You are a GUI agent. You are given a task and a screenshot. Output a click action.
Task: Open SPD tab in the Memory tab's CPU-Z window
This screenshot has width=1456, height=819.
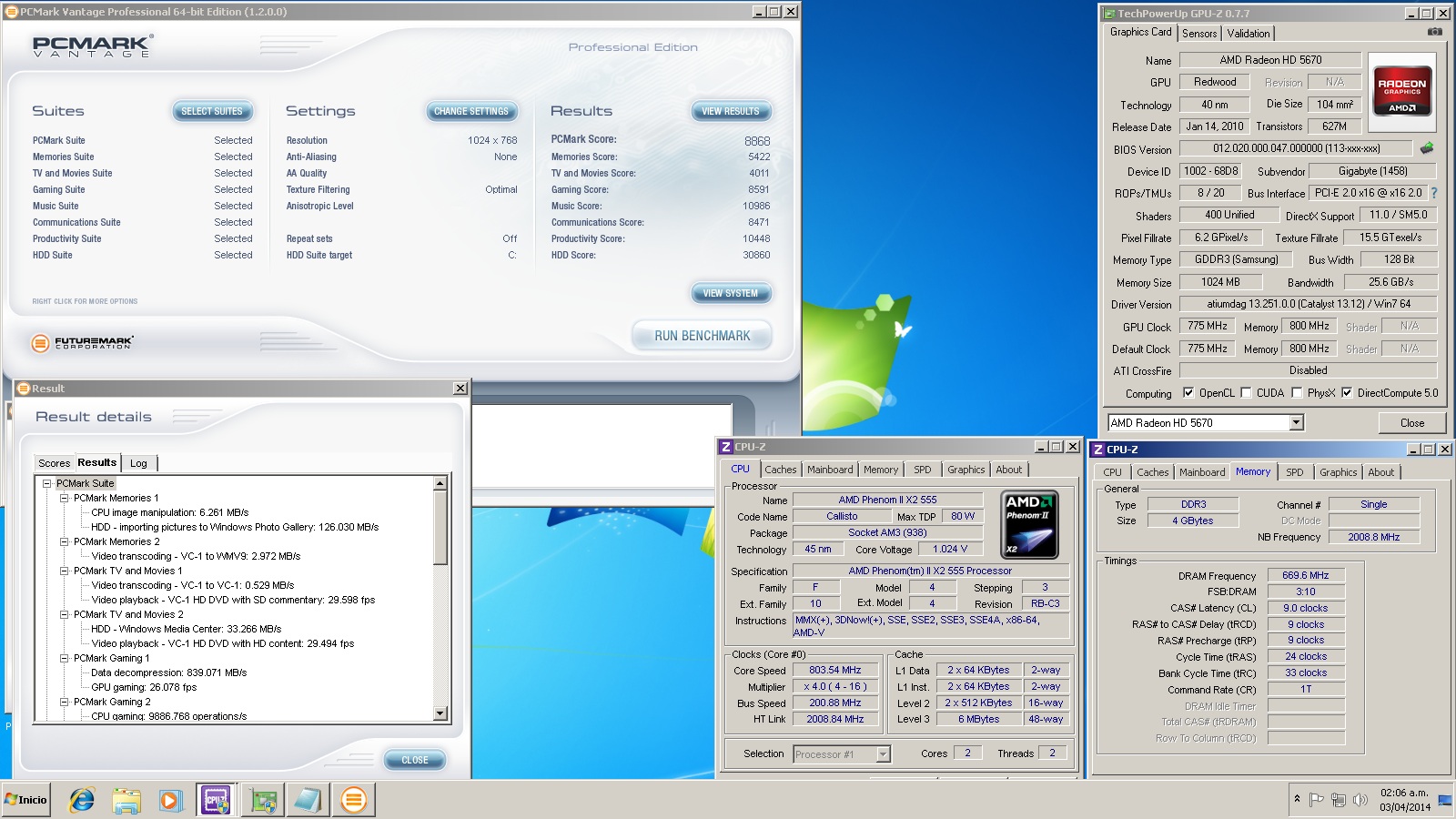tap(1294, 472)
